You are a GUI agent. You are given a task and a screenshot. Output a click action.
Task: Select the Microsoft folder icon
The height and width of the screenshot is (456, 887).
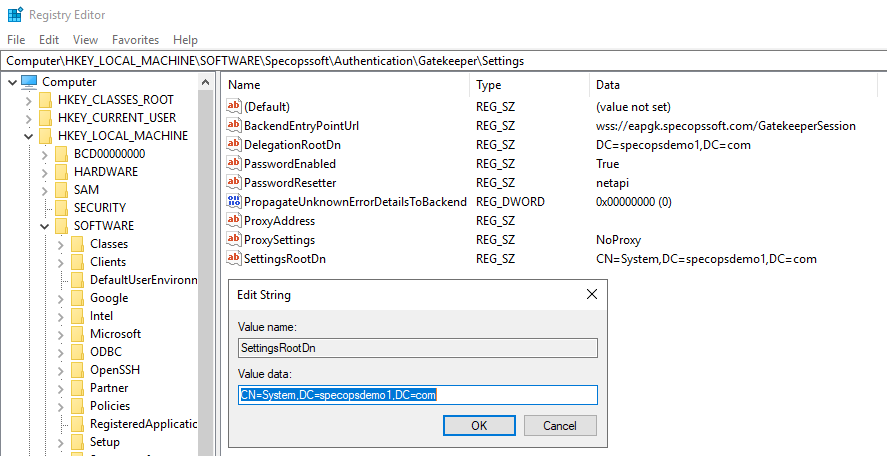[77, 334]
